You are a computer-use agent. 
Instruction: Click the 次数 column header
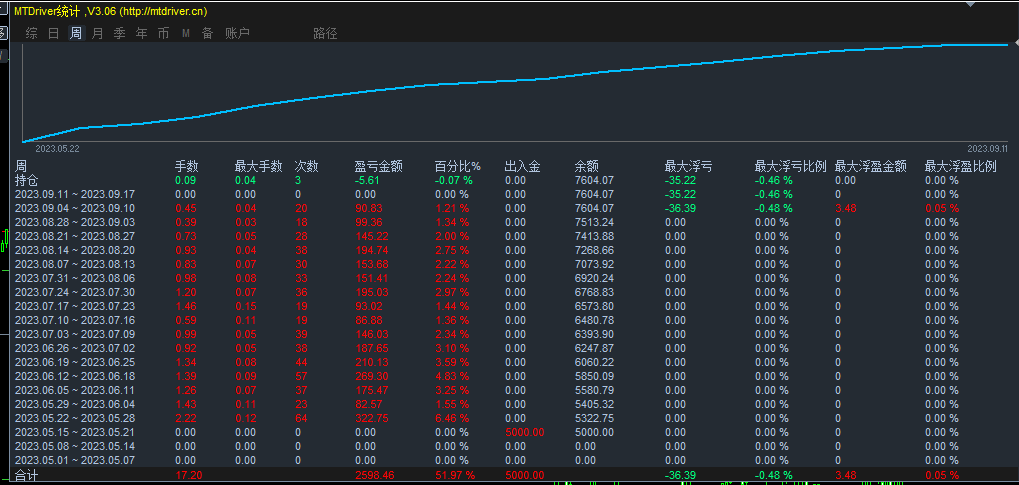[307, 166]
